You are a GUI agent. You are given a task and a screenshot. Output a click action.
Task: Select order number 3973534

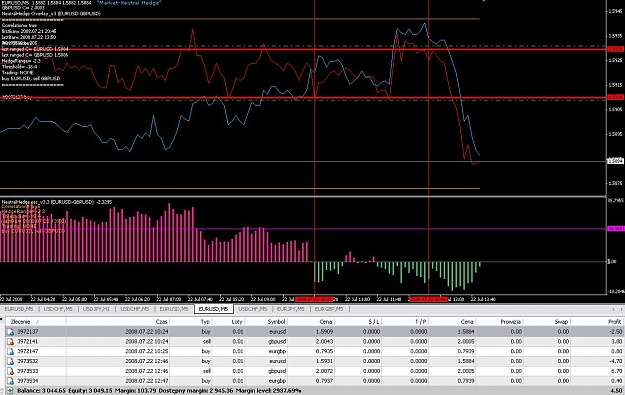click(x=28, y=381)
